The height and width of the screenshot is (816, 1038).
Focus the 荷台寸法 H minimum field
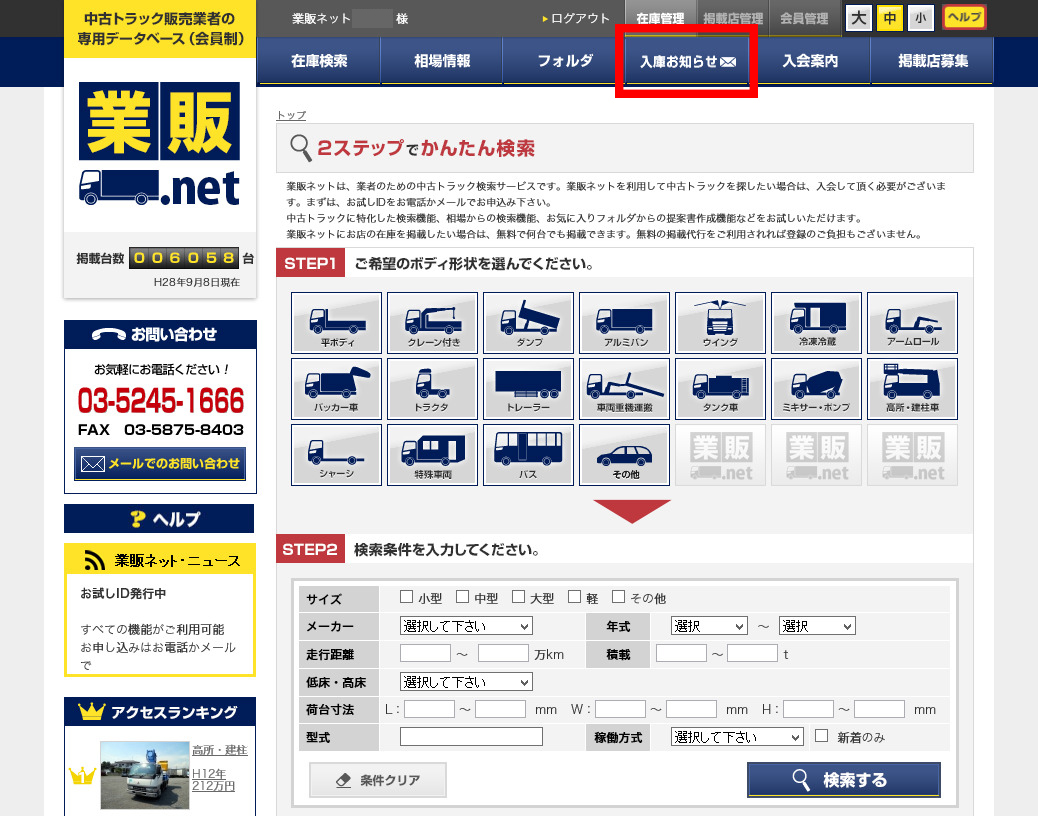(808, 709)
